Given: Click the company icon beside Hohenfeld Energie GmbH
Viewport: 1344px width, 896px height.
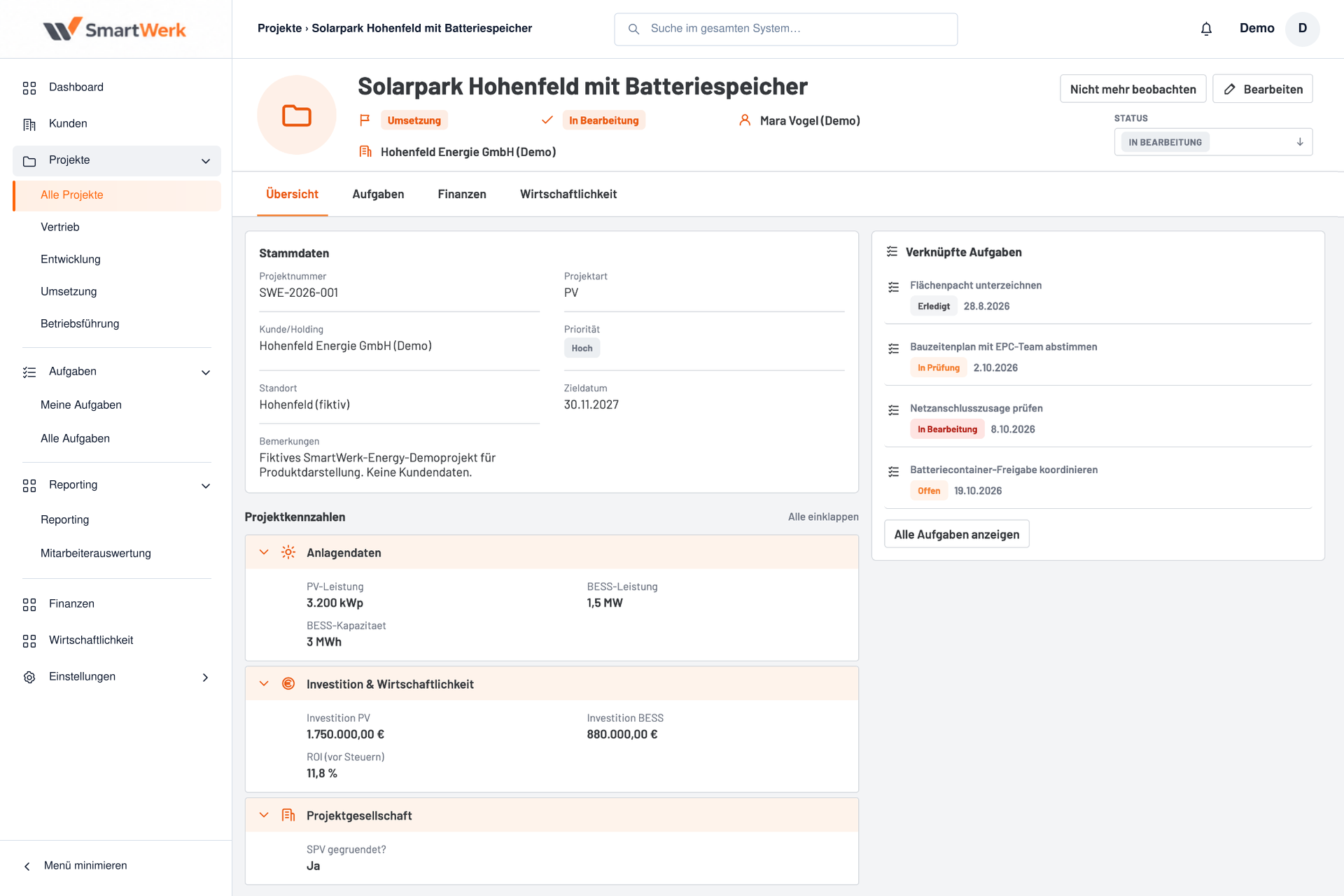Looking at the screenshot, I should coord(365,151).
